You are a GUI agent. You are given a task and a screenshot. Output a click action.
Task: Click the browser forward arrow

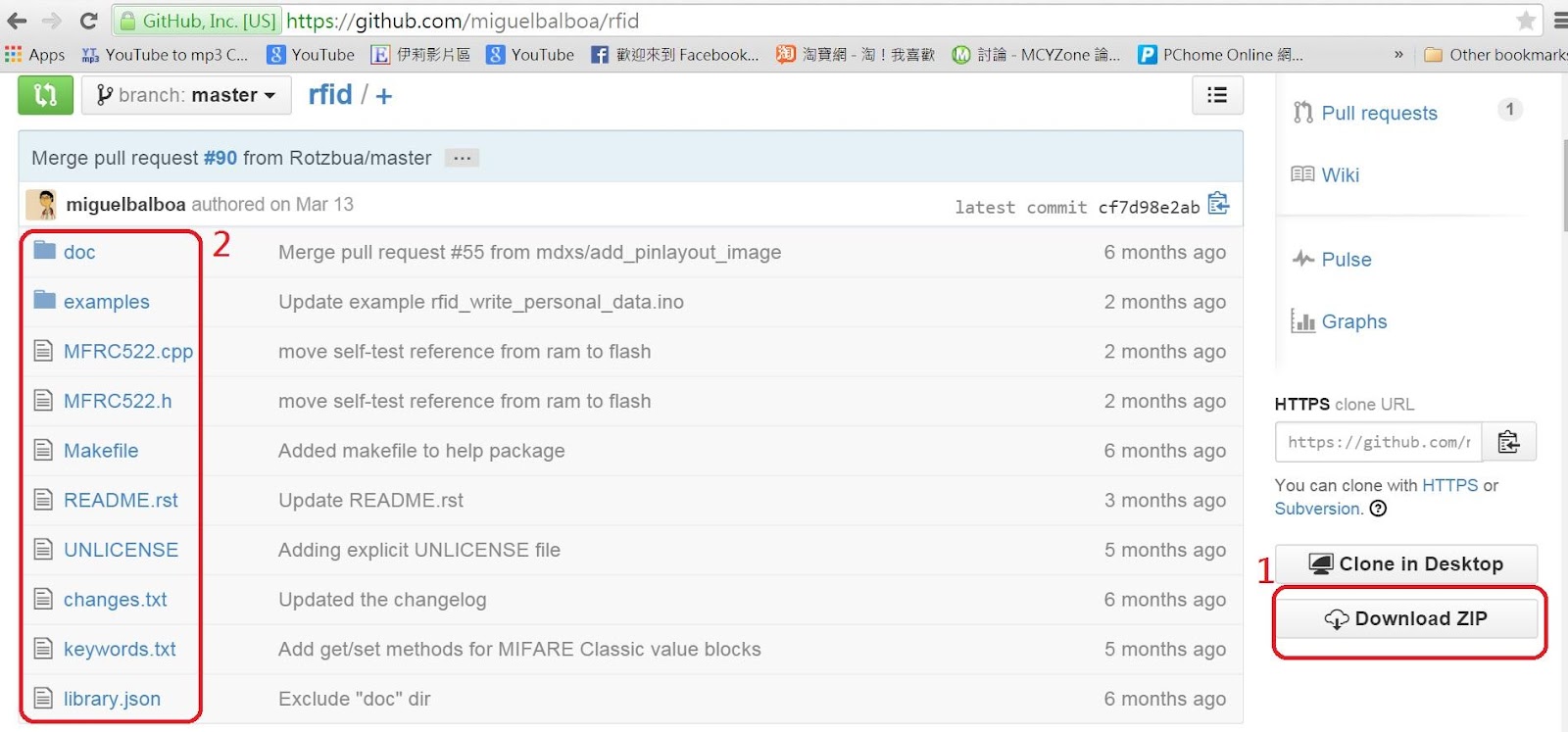click(x=52, y=21)
